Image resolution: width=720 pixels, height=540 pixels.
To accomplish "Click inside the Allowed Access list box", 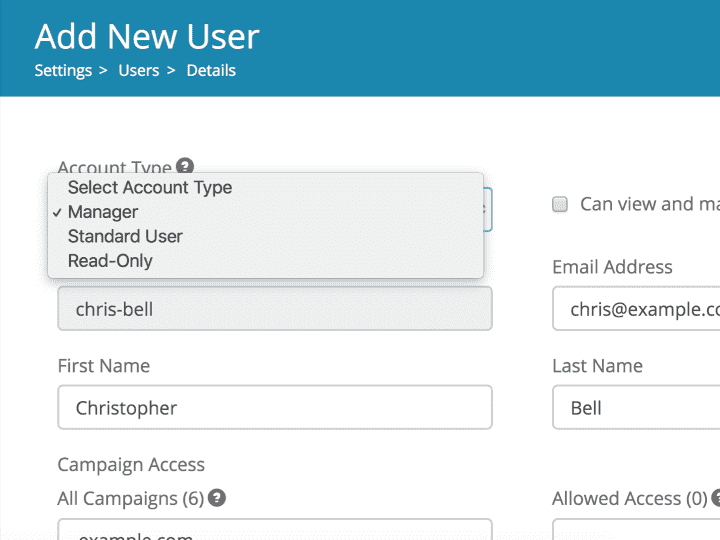I will pyautogui.click(x=640, y=530).
